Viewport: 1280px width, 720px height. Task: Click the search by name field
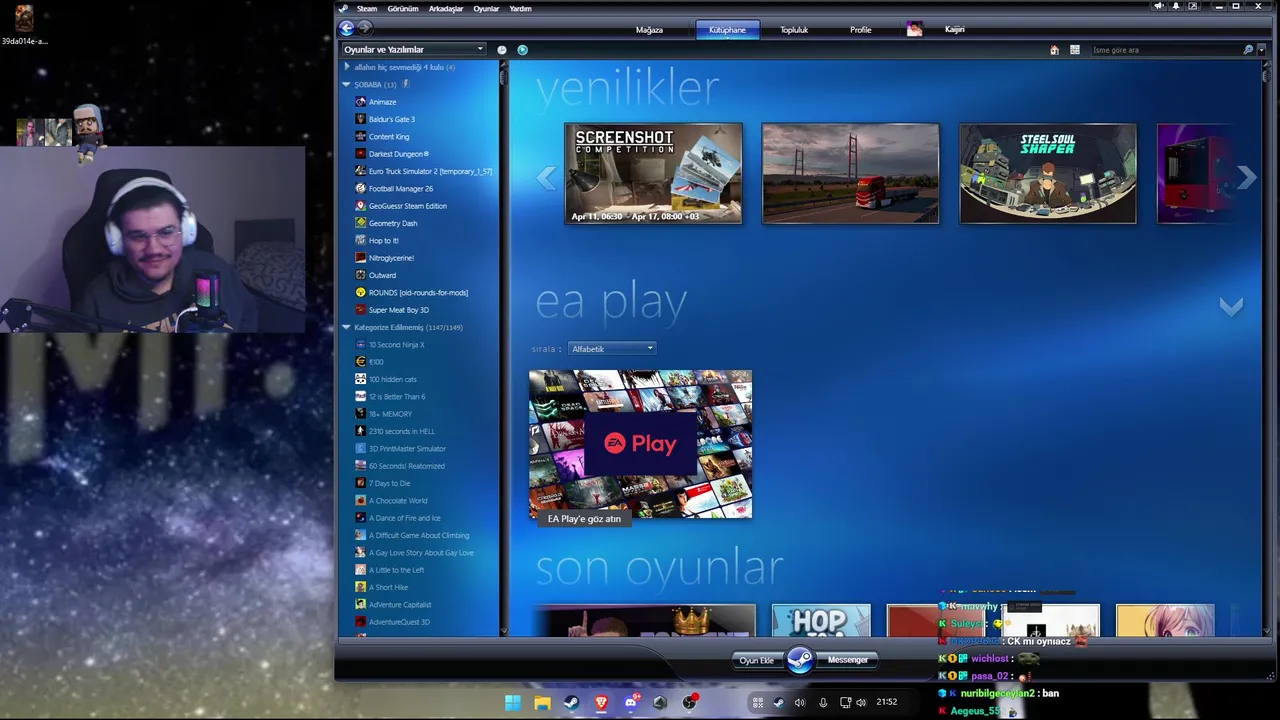pyautogui.click(x=1165, y=50)
